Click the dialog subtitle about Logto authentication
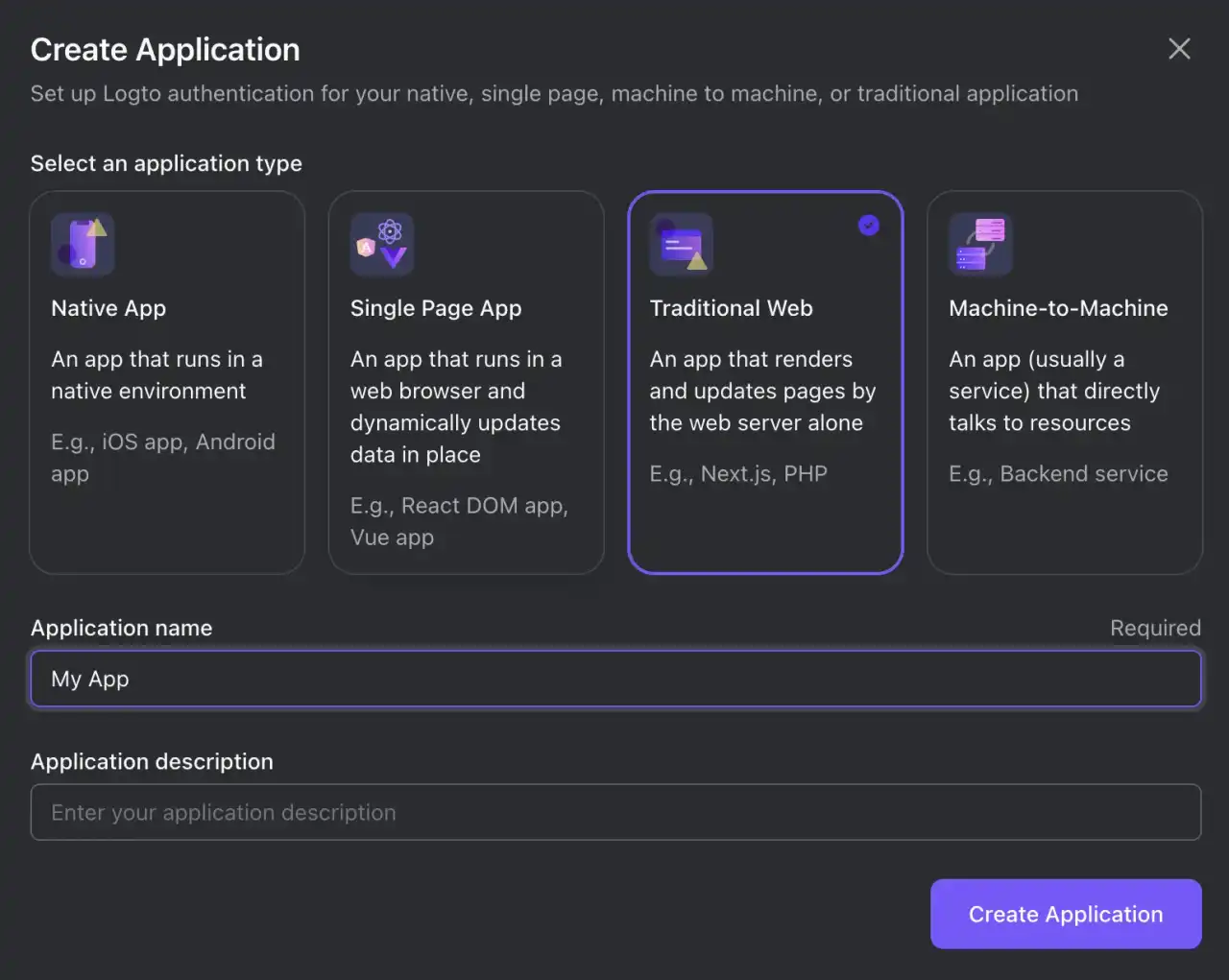This screenshot has width=1229, height=980. click(x=554, y=93)
